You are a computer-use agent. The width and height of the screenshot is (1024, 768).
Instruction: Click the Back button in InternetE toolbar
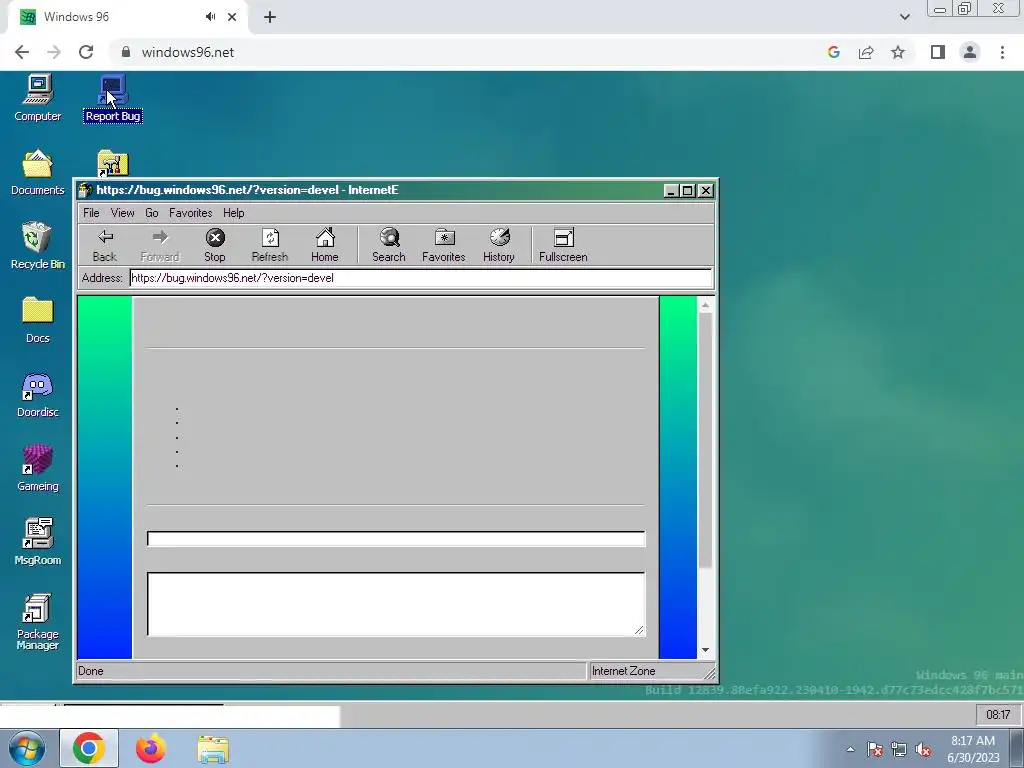[104, 246]
